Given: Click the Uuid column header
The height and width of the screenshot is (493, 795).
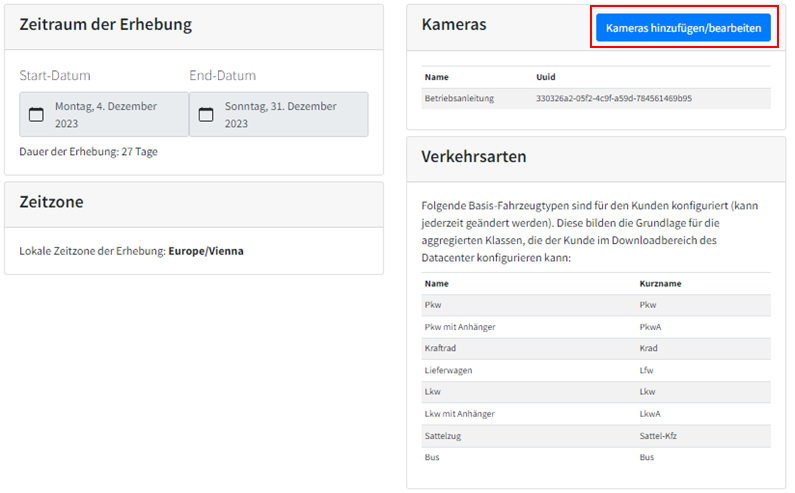Looking at the screenshot, I should [546, 77].
